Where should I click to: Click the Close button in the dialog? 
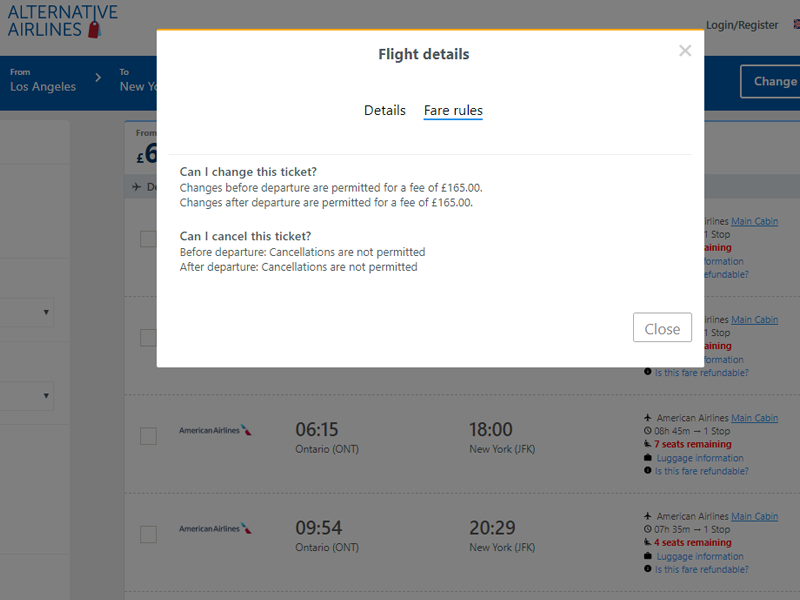point(662,328)
